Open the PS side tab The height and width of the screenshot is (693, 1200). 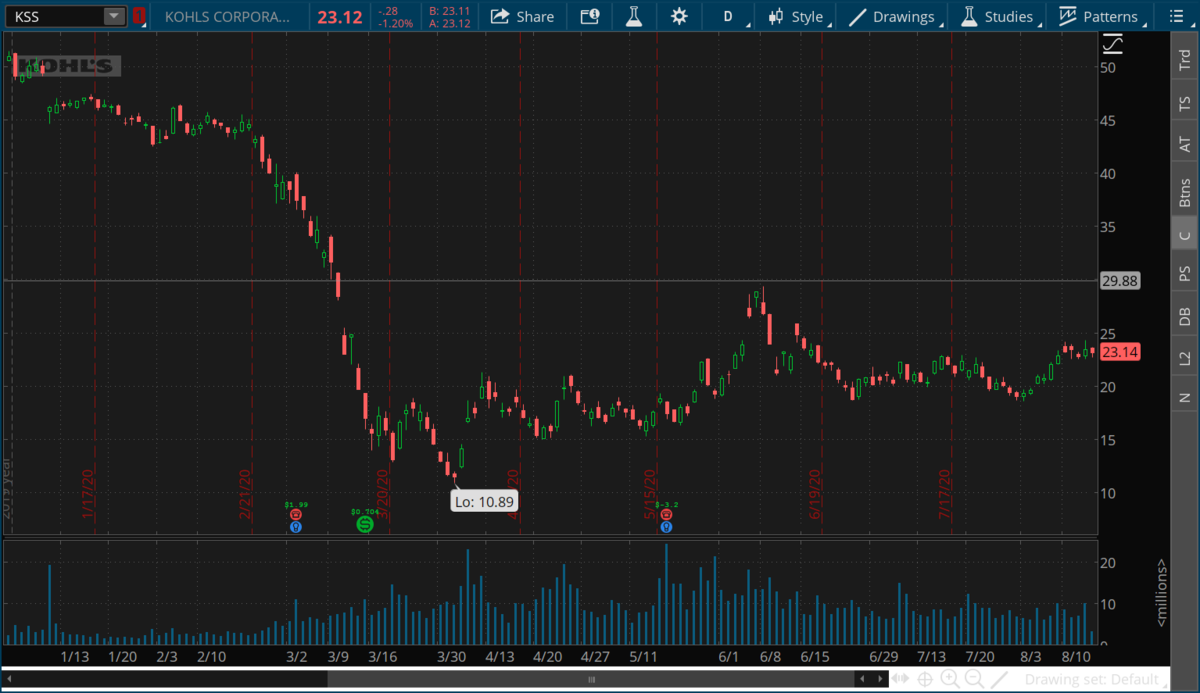coord(1185,274)
